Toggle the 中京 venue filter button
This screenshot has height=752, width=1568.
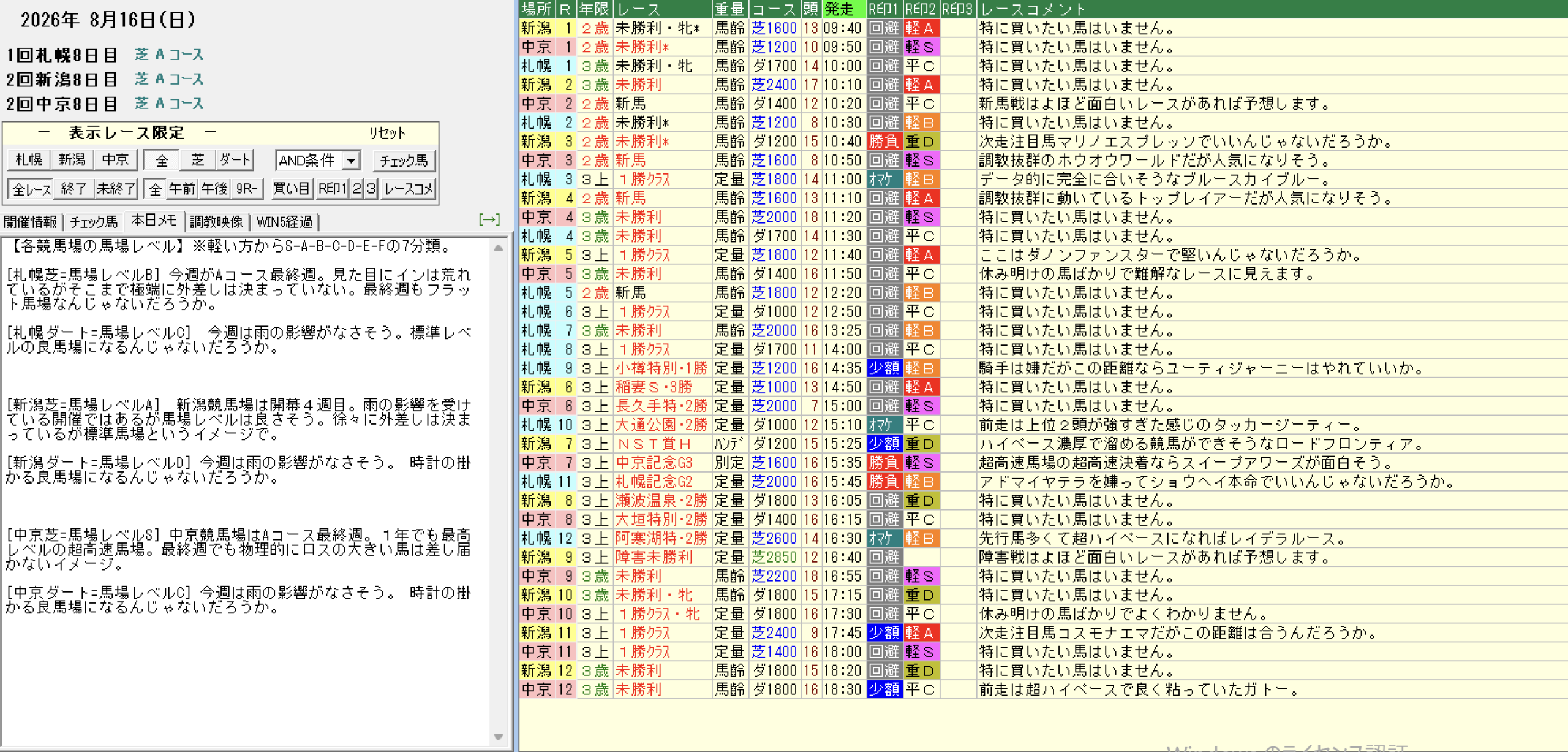pyautogui.click(x=115, y=160)
